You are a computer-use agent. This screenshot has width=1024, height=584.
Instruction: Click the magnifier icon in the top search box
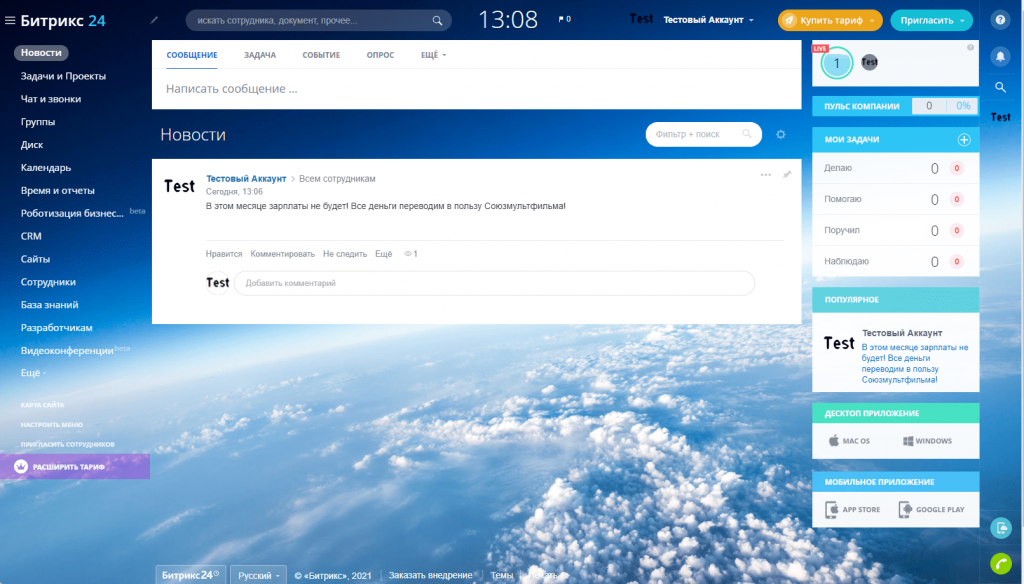point(437,20)
